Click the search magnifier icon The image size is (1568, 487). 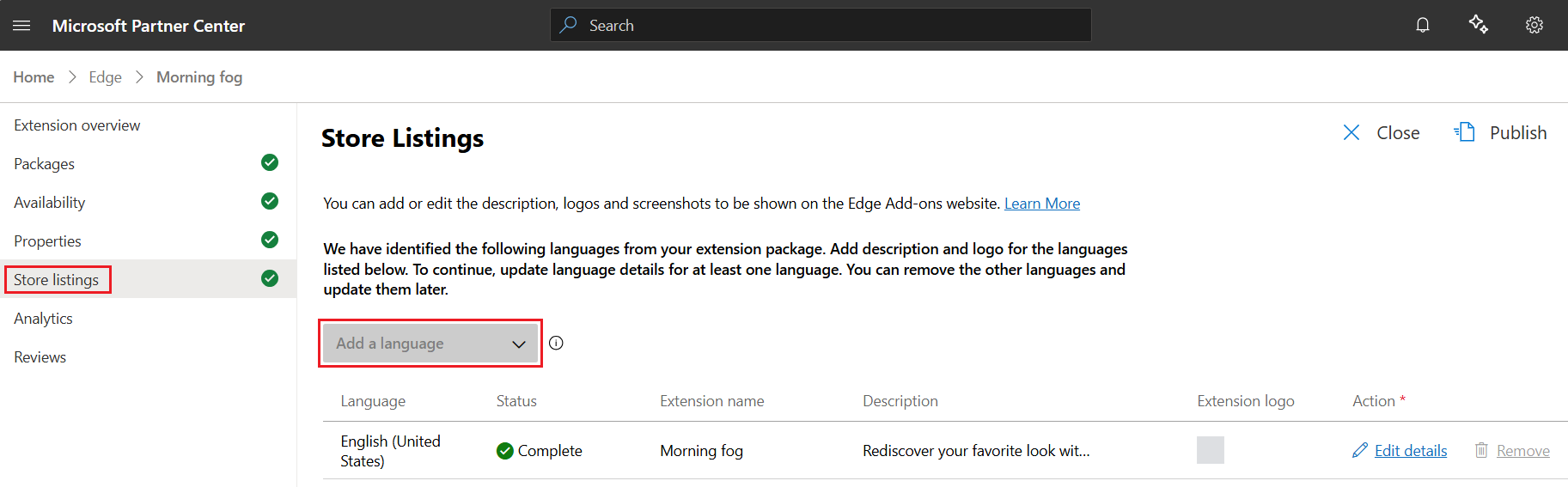click(x=568, y=25)
